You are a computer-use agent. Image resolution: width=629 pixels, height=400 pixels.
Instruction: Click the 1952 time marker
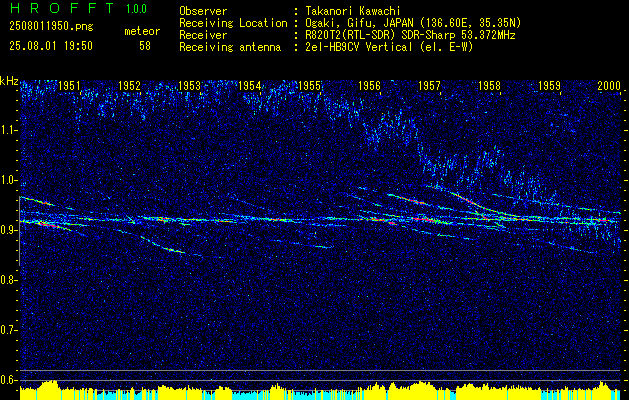[x=129, y=85]
